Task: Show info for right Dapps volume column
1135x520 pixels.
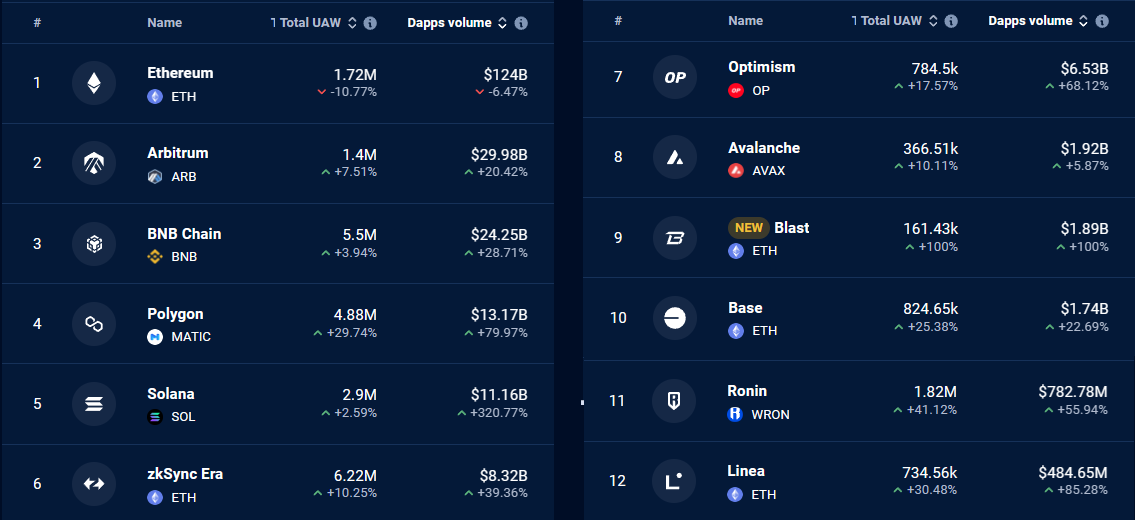Action: click(x=1102, y=21)
